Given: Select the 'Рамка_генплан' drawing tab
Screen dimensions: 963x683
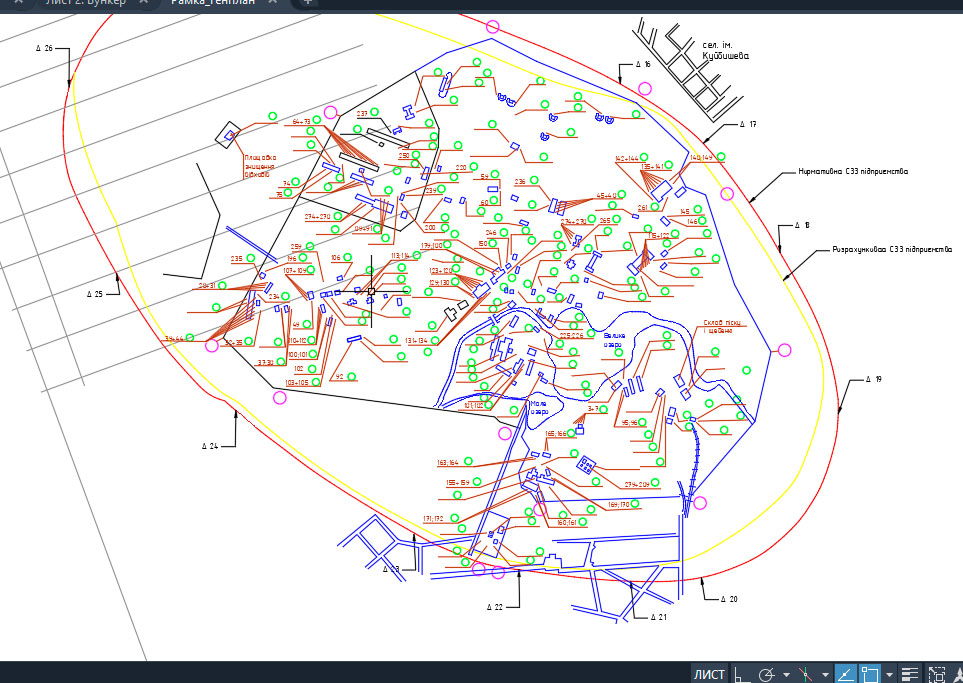Looking at the screenshot, I should tap(212, 3).
